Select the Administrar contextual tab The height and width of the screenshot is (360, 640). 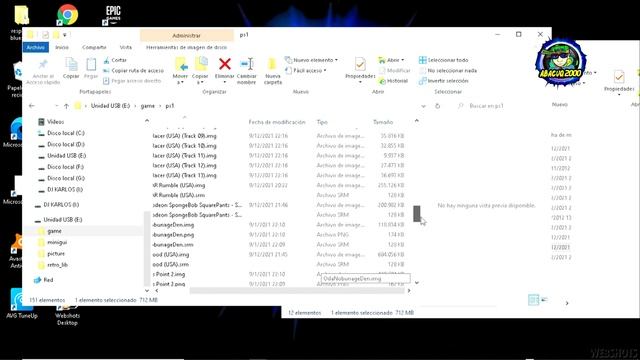(x=187, y=36)
